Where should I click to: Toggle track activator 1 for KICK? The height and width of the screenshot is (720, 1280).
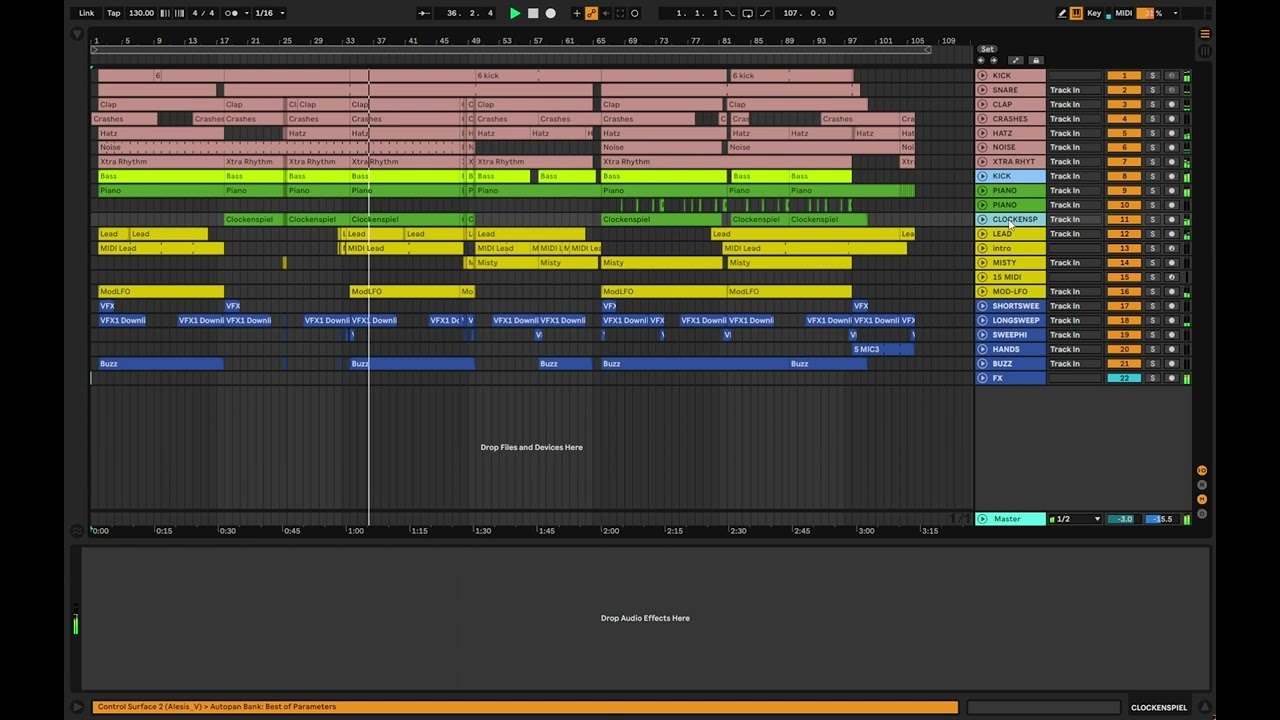pyautogui.click(x=1124, y=76)
